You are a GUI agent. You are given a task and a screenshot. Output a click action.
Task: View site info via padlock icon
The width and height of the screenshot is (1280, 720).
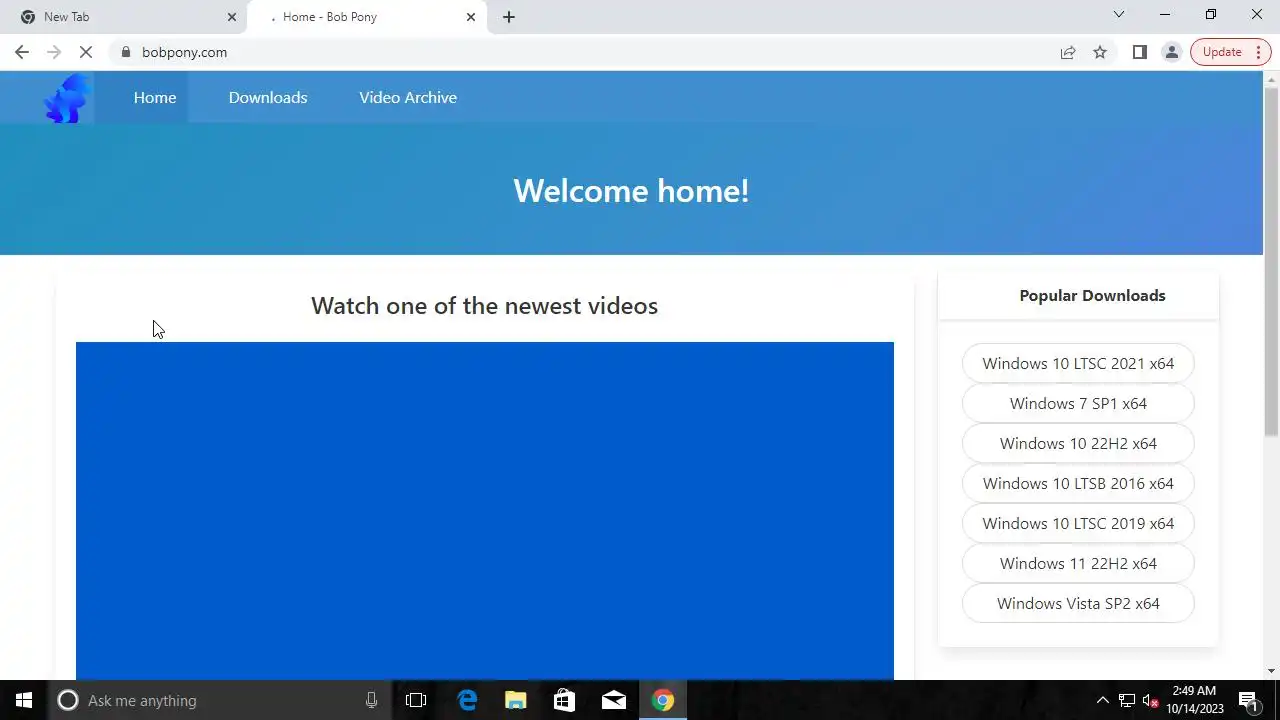pos(126,52)
